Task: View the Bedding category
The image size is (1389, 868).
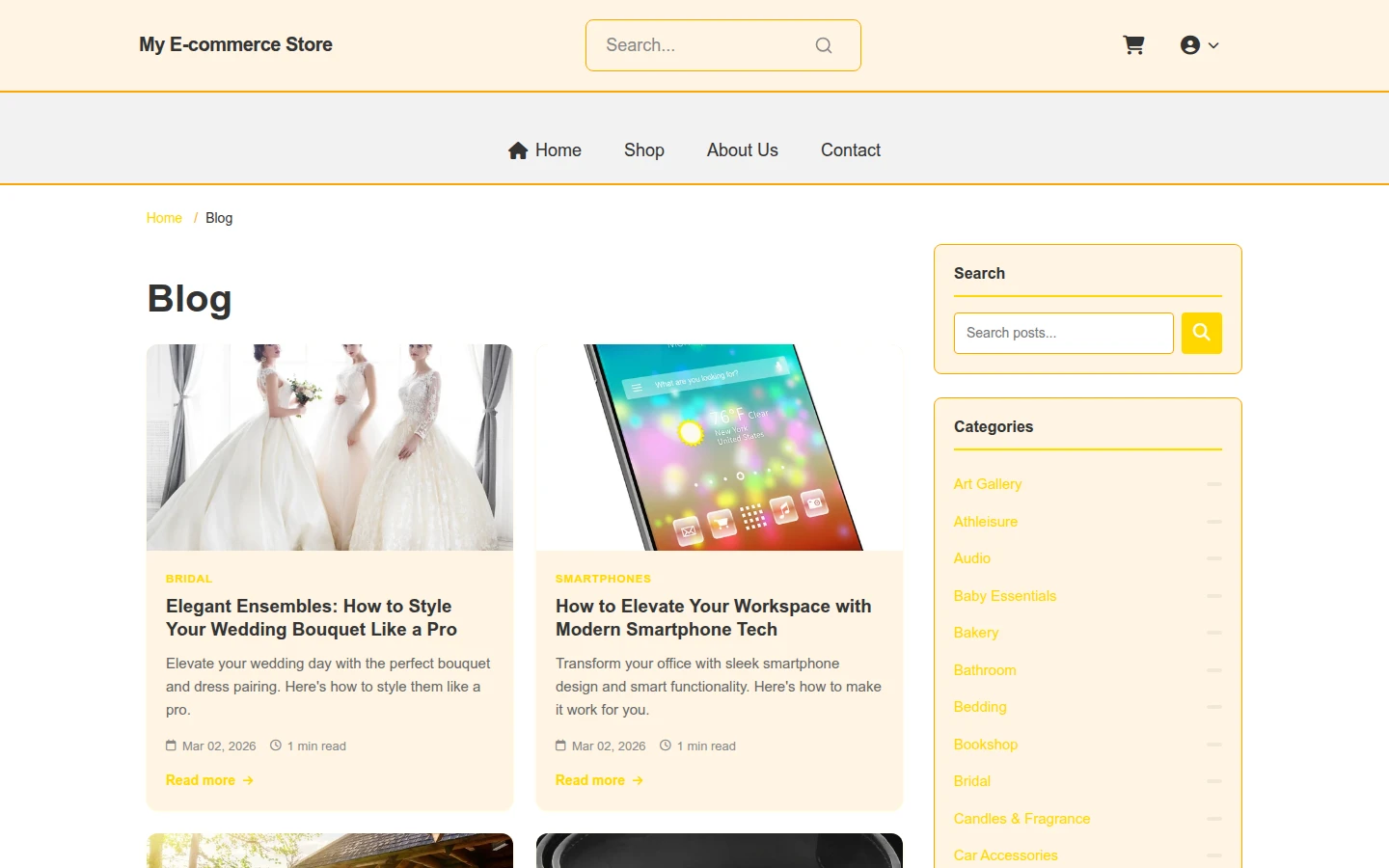Action: [980, 707]
